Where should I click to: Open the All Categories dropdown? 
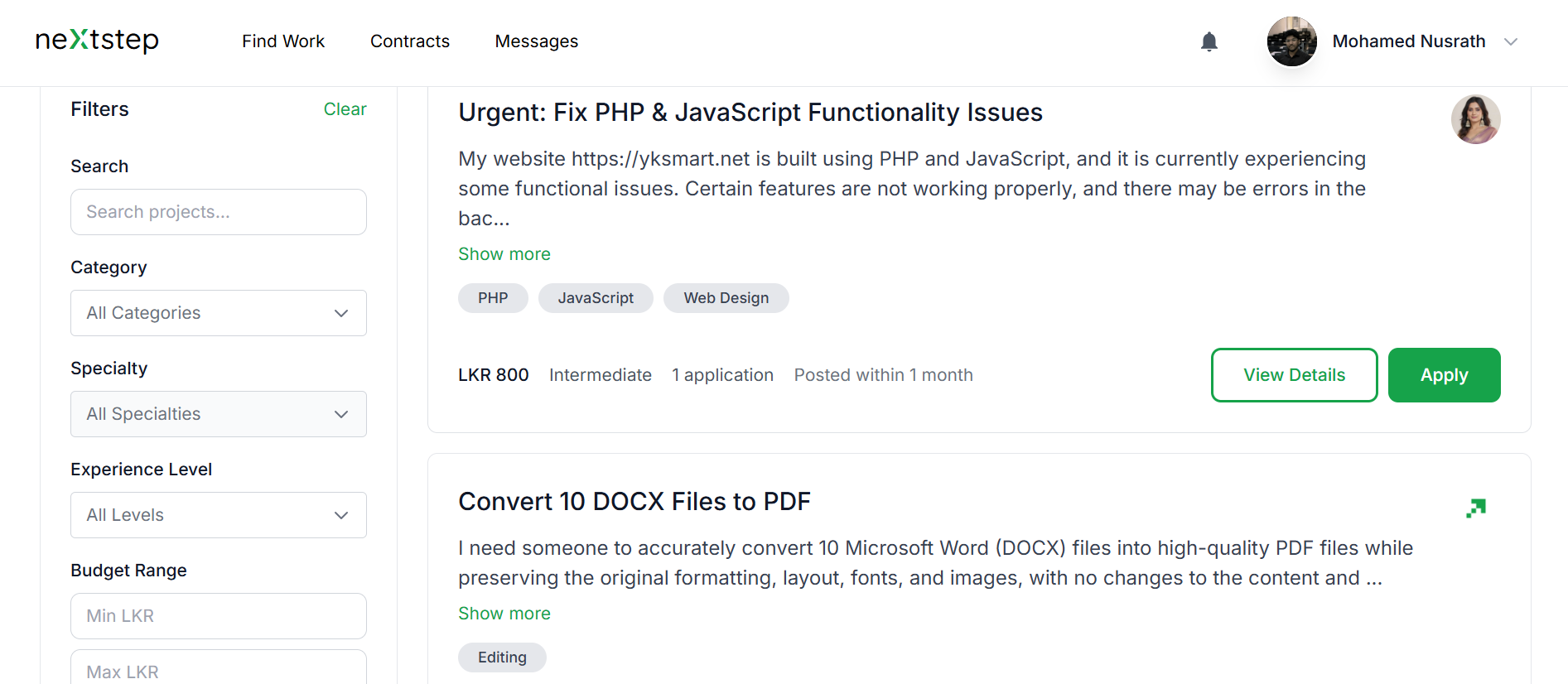coord(219,313)
